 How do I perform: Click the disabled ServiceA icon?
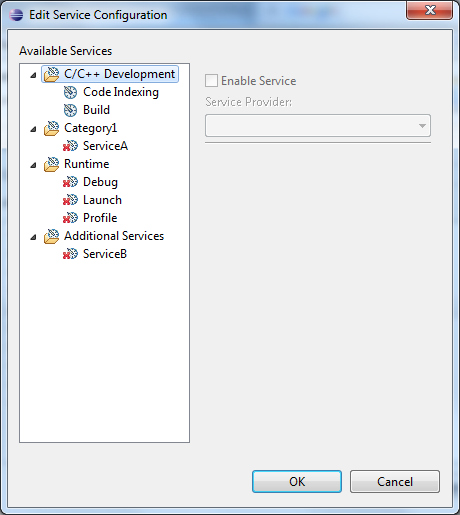(70, 146)
